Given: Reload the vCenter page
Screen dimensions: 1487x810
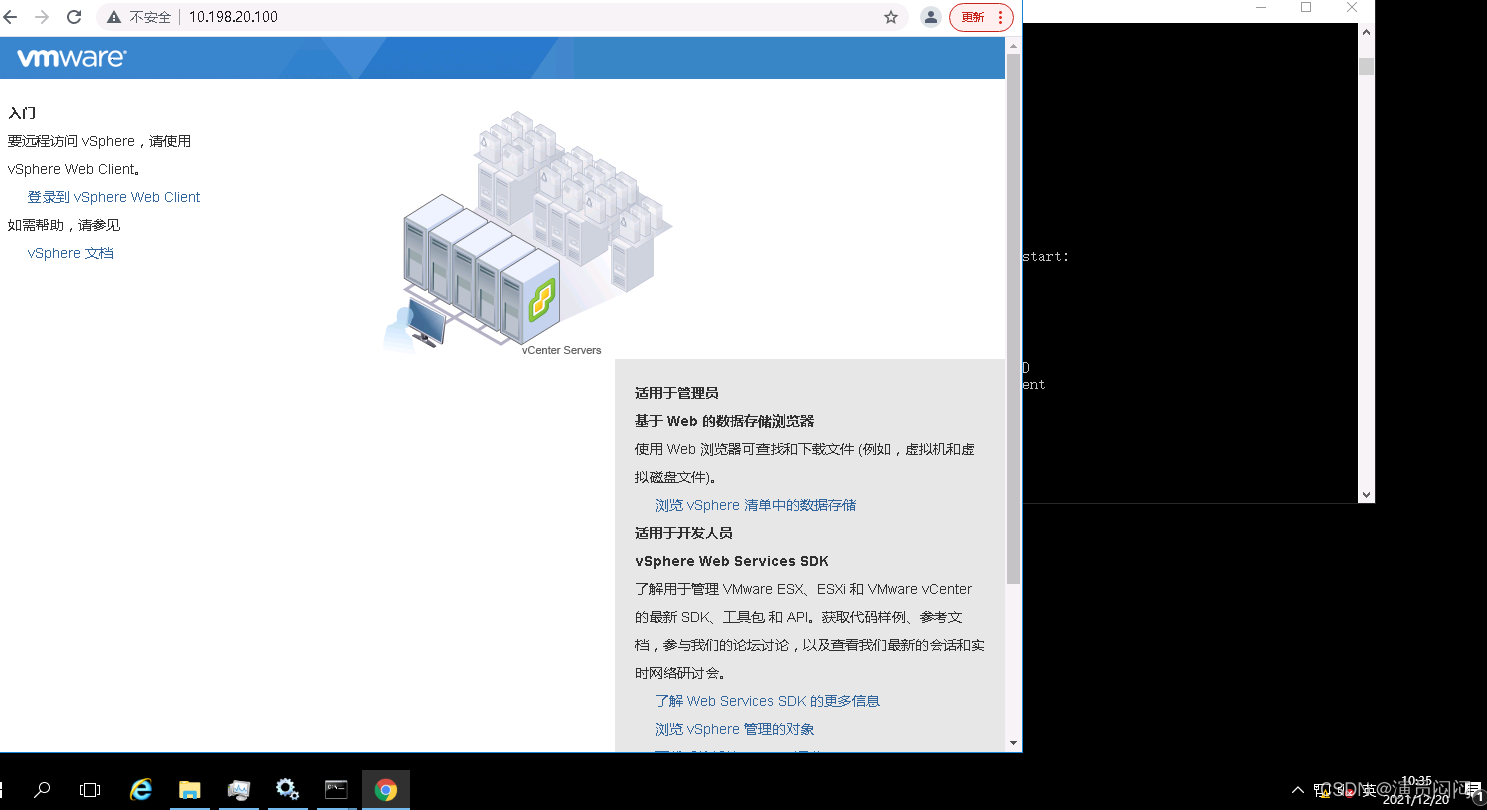Looking at the screenshot, I should 74,17.
